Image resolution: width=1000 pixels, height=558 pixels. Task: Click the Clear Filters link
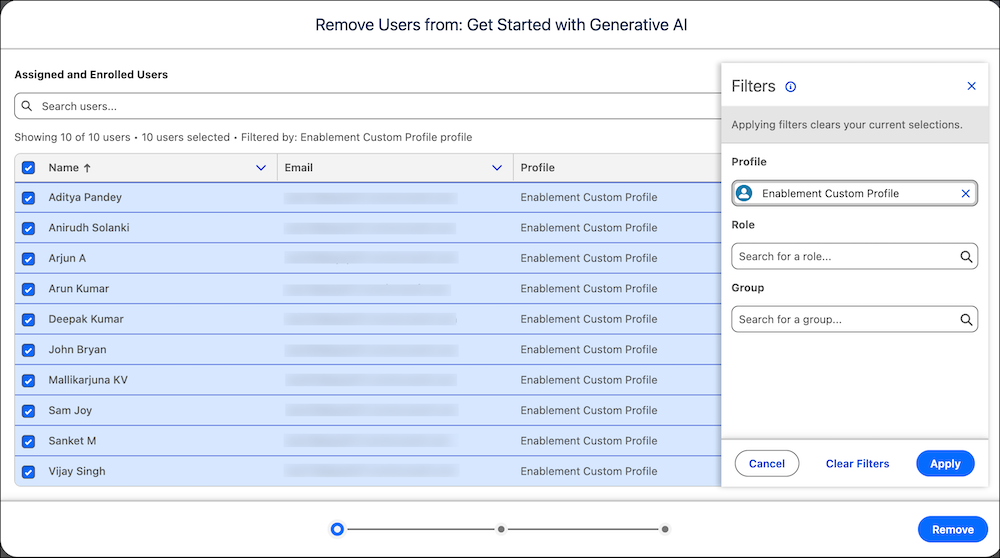click(x=857, y=464)
